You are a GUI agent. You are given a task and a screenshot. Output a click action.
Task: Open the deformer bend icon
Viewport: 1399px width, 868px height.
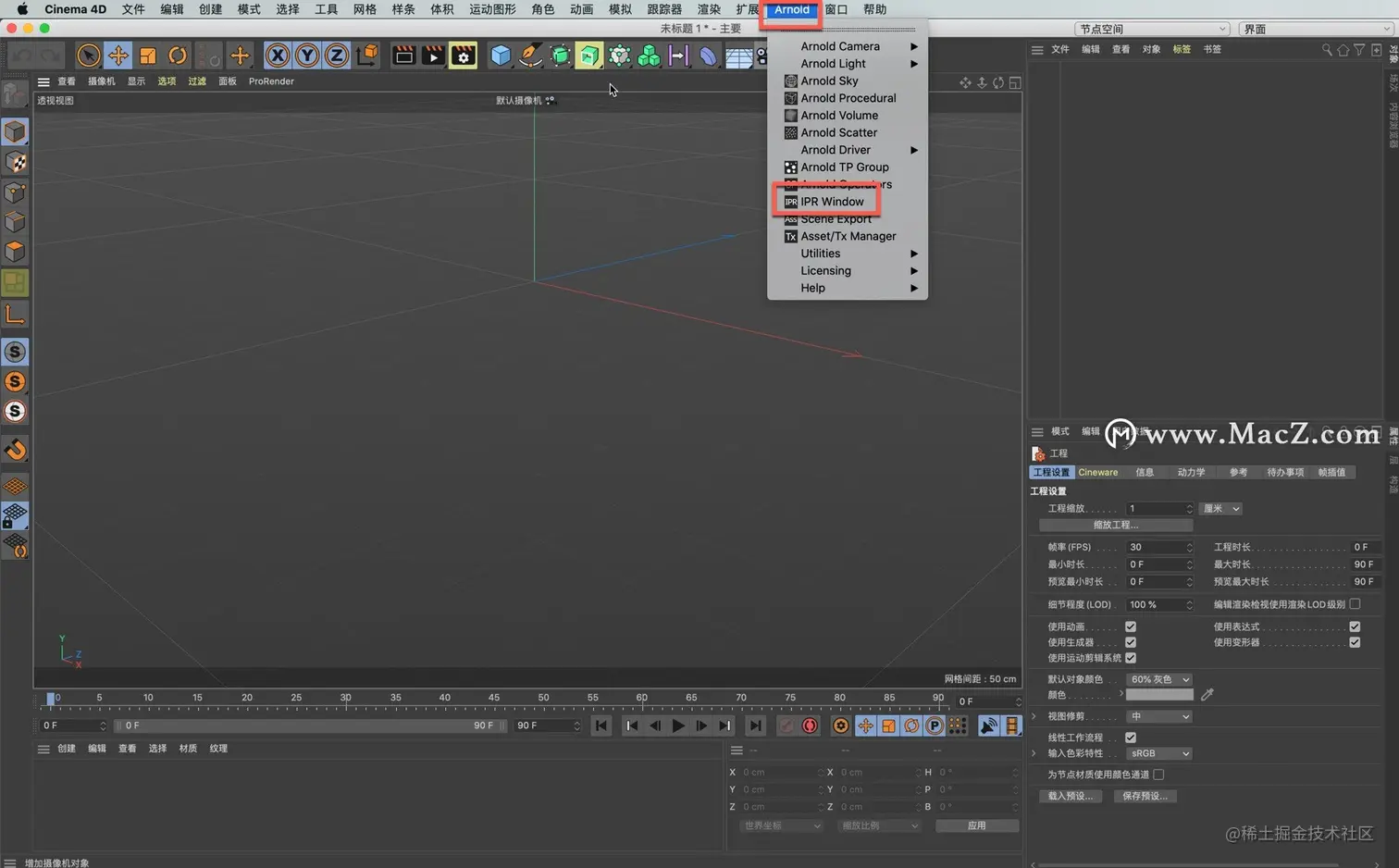(x=708, y=56)
